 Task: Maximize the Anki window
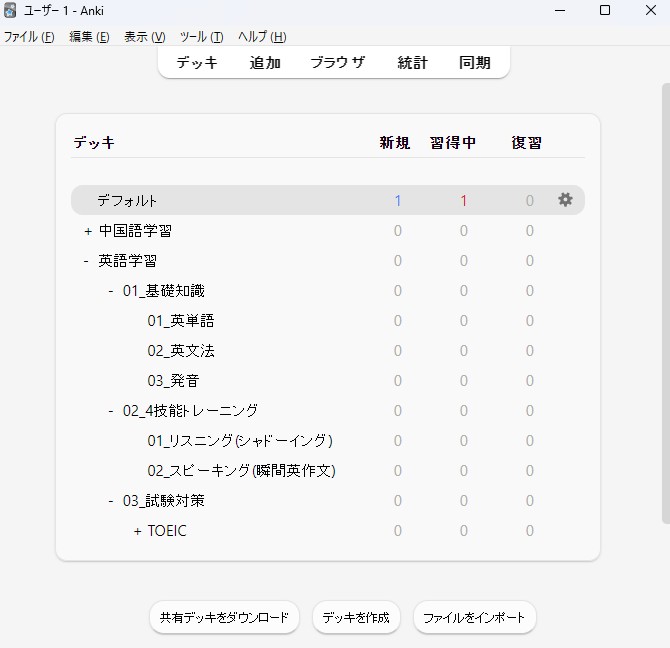coord(605,10)
